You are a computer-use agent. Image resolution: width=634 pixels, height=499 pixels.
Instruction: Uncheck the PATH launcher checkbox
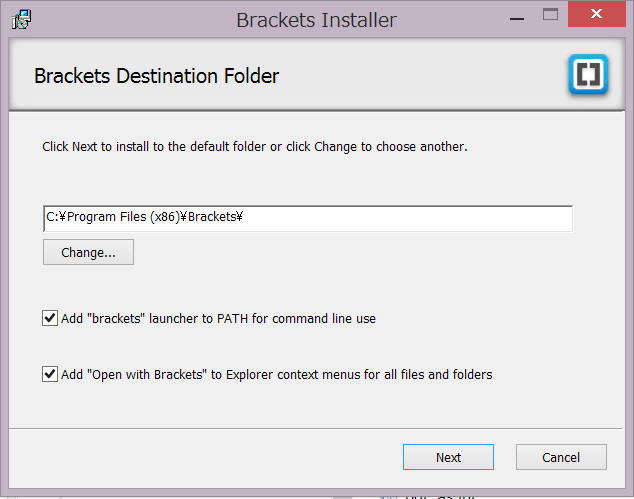coord(50,318)
